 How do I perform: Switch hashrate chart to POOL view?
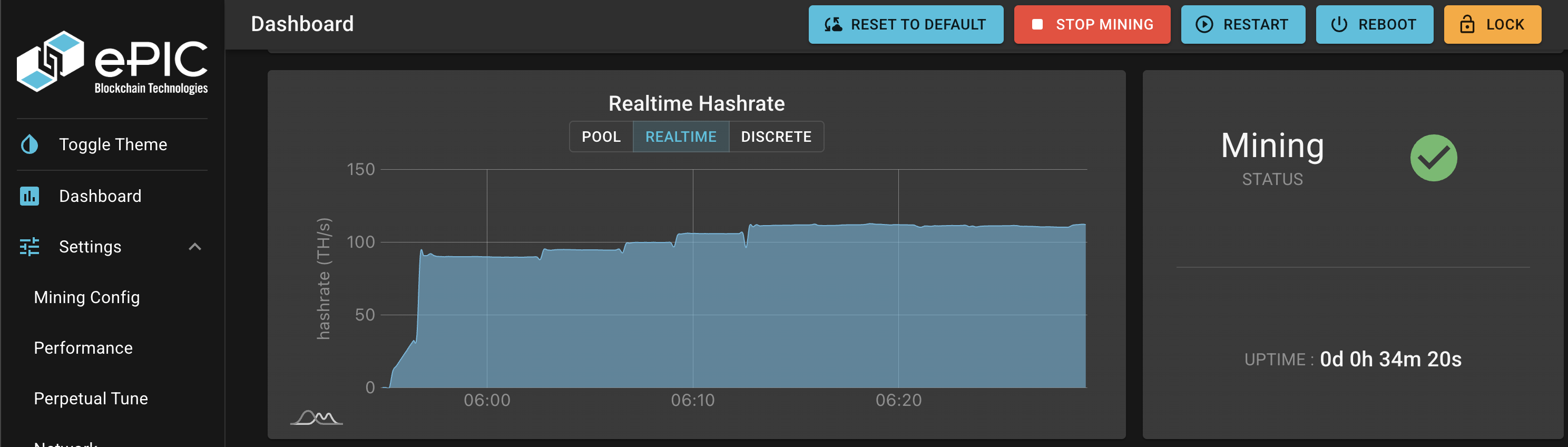click(x=601, y=137)
